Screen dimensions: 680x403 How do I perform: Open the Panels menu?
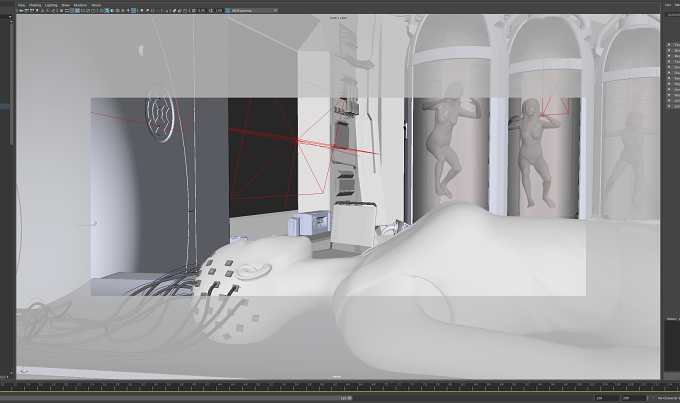tap(96, 5)
